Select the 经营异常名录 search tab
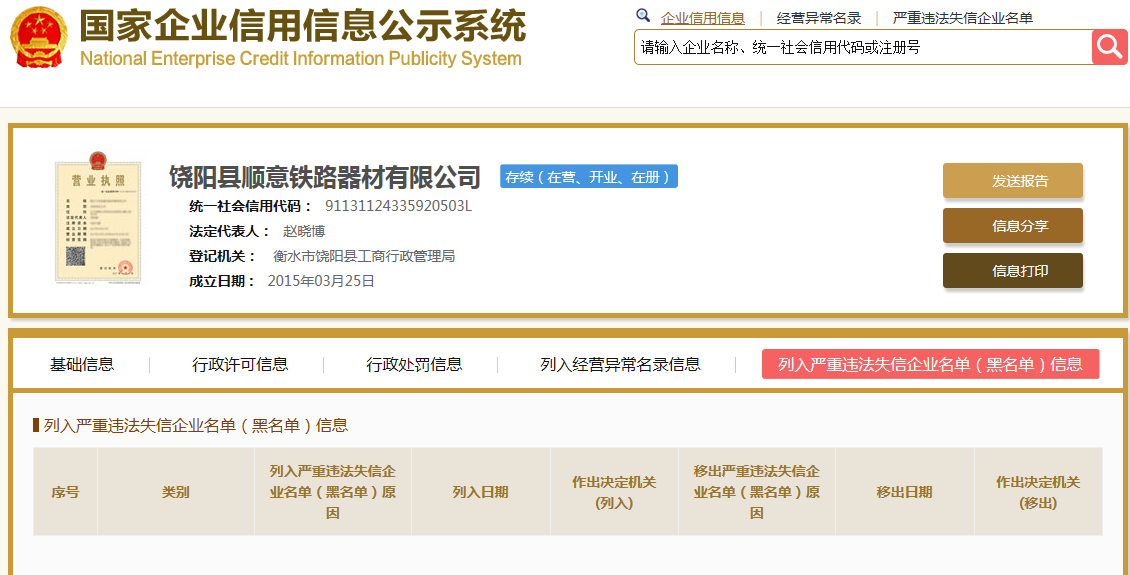 (819, 18)
